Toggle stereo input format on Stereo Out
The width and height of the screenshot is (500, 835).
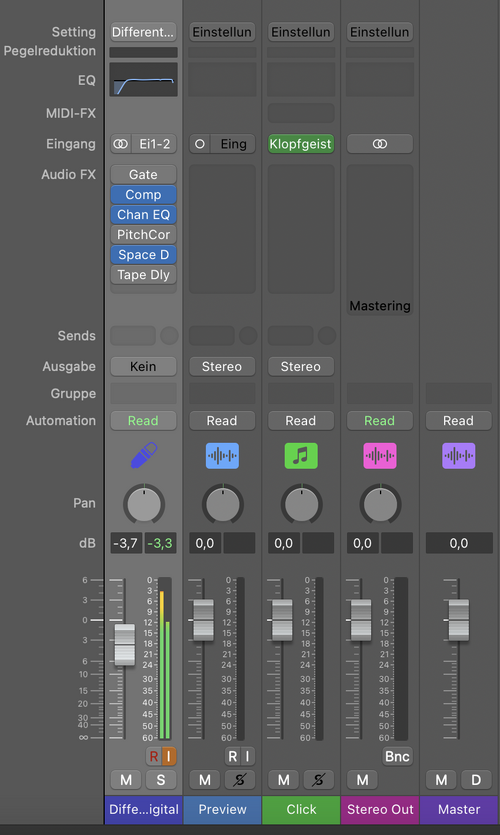click(380, 144)
